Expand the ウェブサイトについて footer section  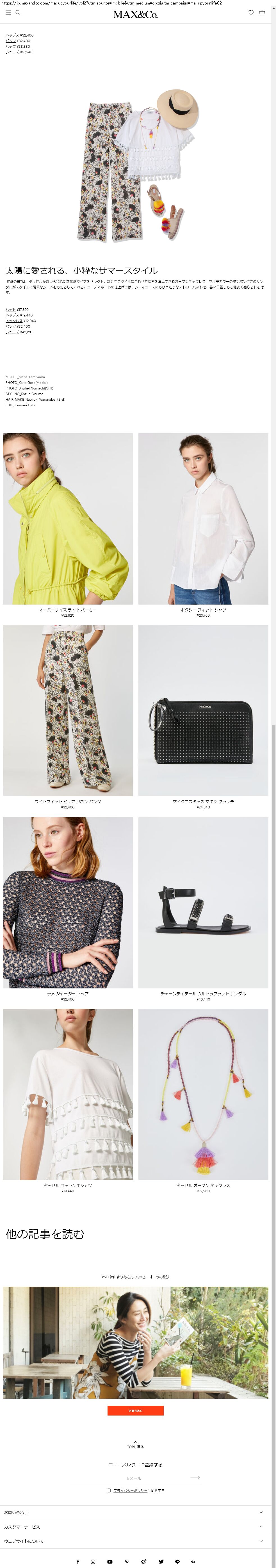click(135, 1541)
